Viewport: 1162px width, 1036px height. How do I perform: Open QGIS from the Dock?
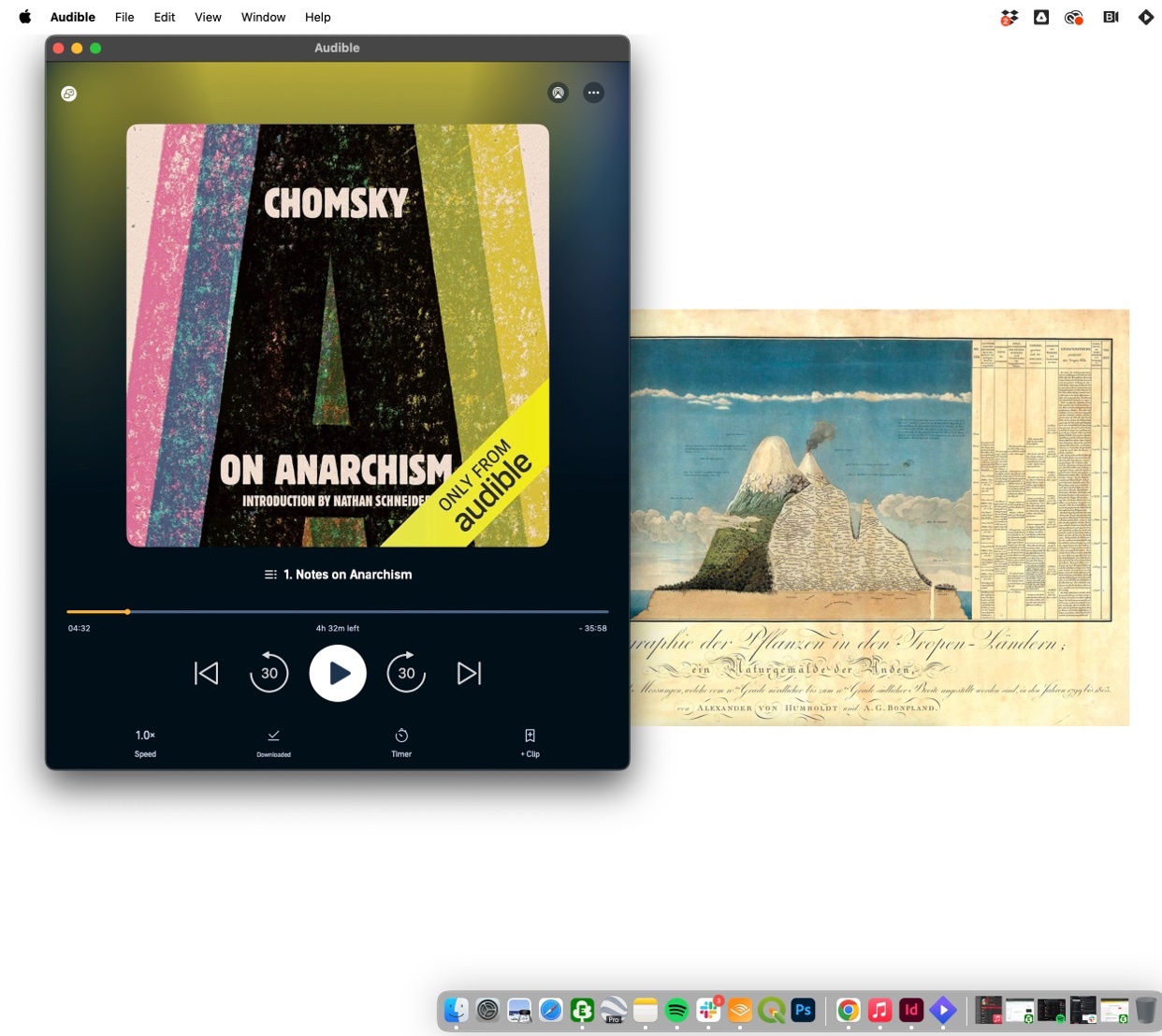coord(772,1011)
